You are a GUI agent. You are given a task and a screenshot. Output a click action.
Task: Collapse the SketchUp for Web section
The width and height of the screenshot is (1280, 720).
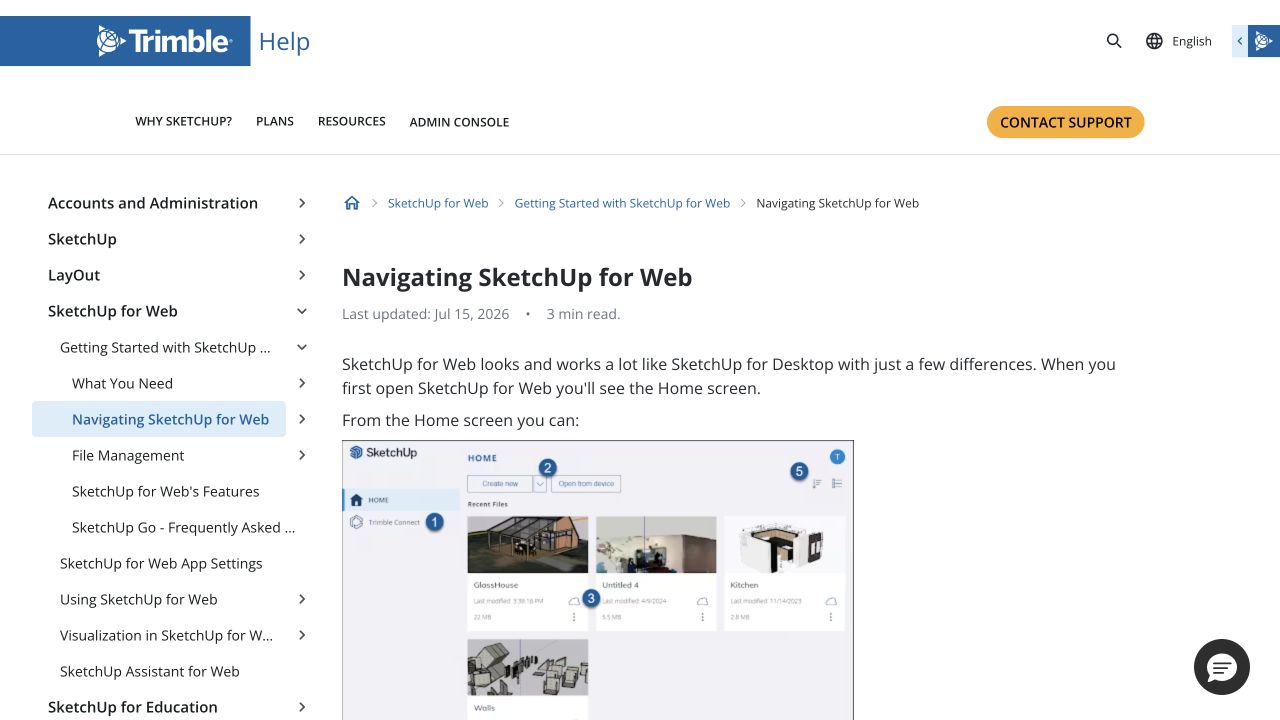pyautogui.click(x=302, y=311)
